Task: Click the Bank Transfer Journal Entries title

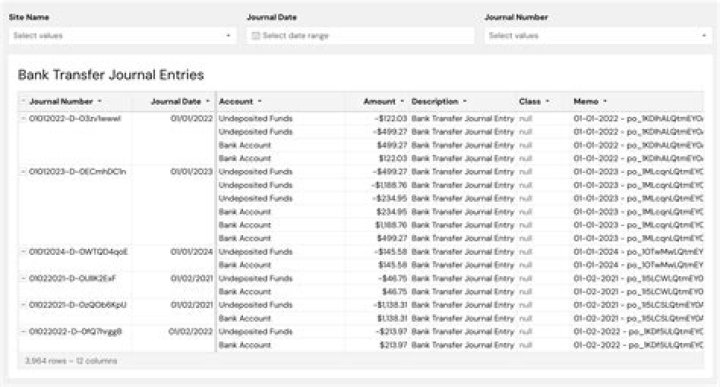Action: coord(111,75)
